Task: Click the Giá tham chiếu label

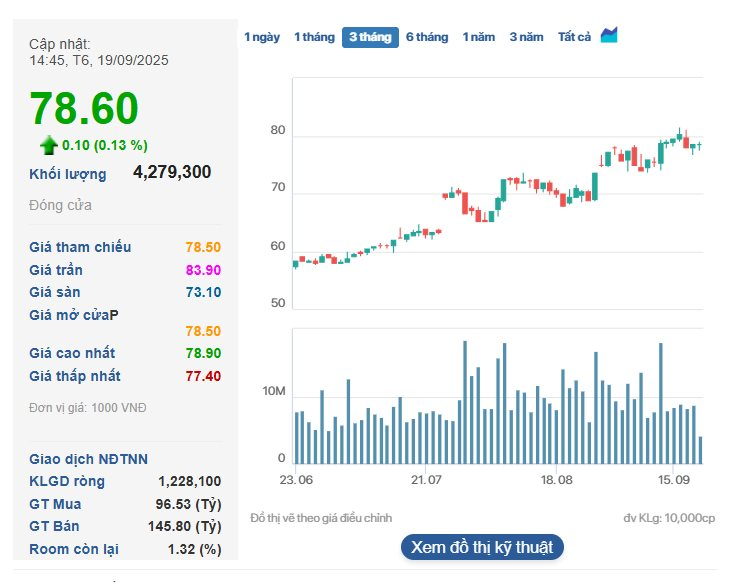Action: (80, 247)
